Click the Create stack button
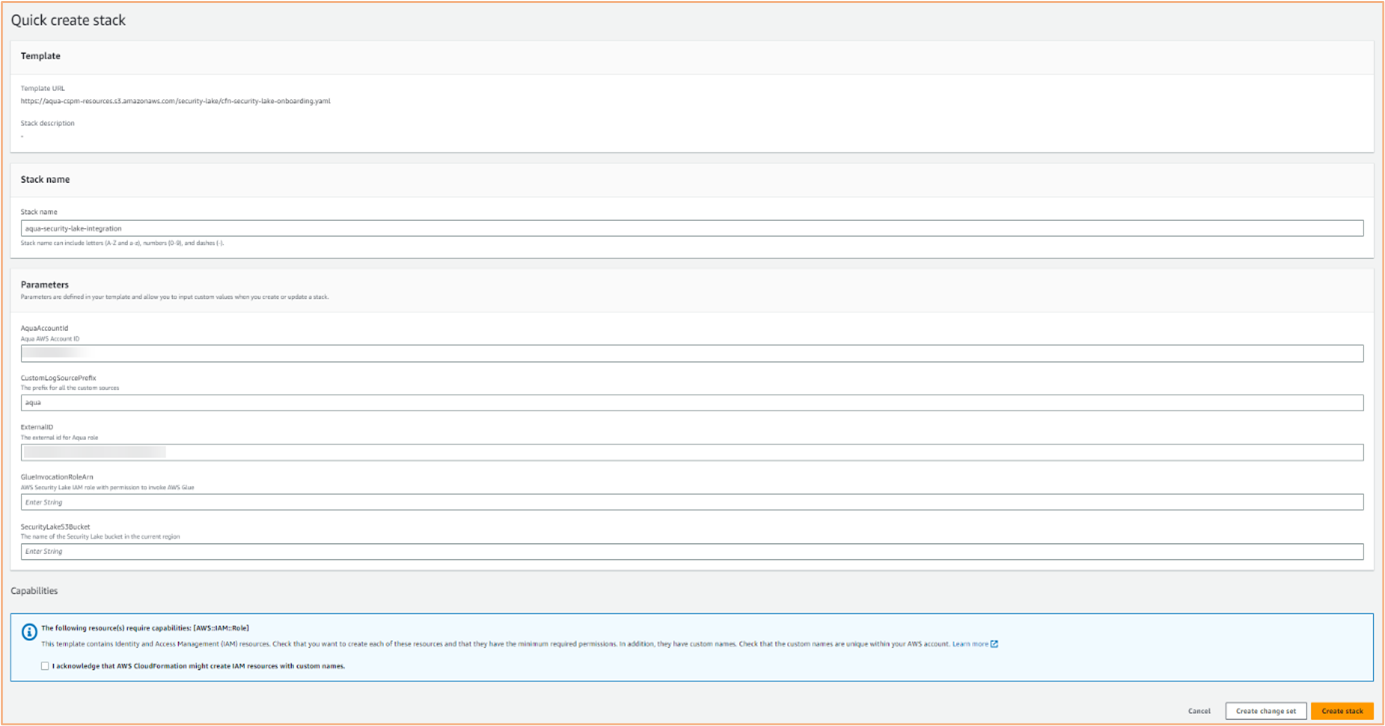Viewport: 1385px width, 726px height. tap(1342, 711)
